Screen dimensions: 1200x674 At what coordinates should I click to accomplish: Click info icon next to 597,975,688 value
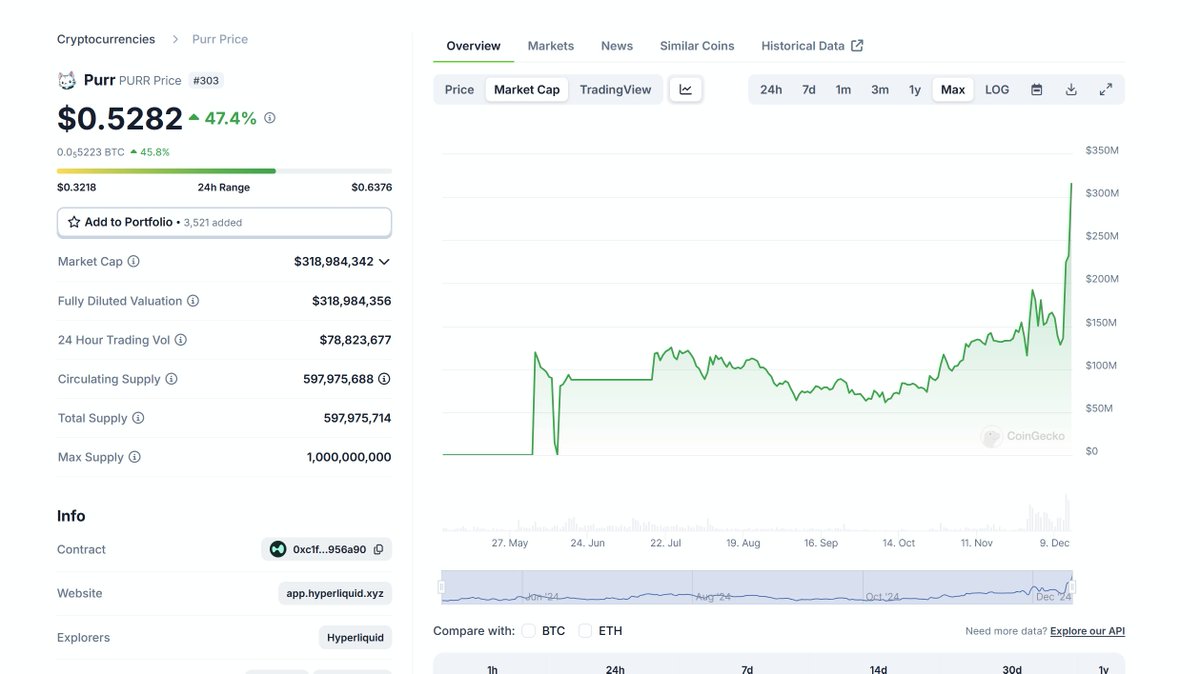point(384,379)
